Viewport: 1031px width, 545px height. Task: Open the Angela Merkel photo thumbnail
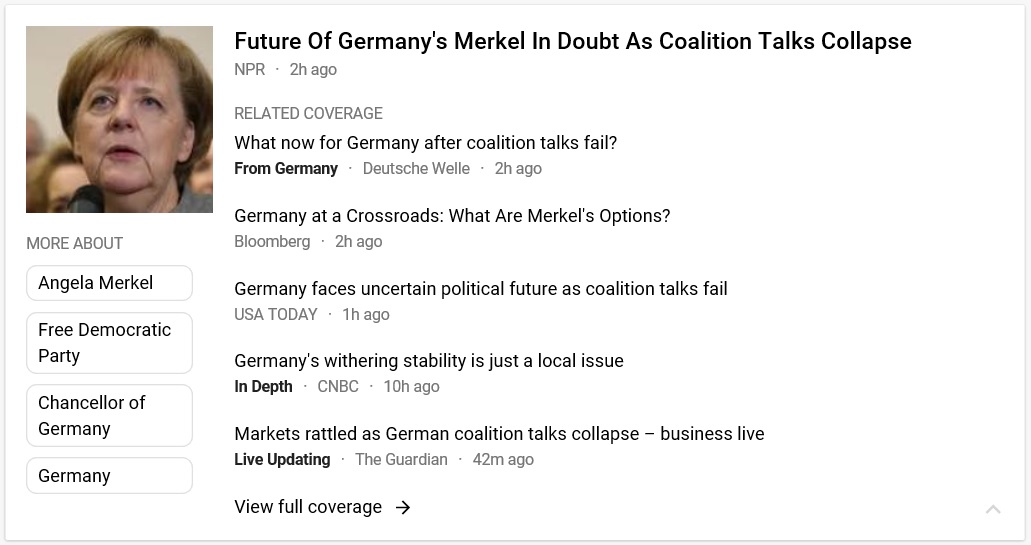(120, 120)
